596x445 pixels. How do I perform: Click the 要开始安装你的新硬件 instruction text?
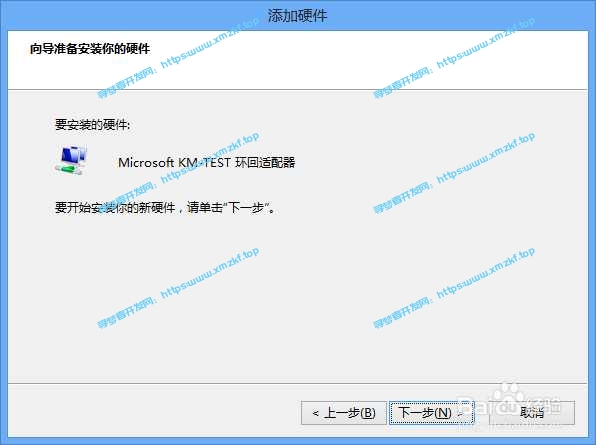pos(164,208)
